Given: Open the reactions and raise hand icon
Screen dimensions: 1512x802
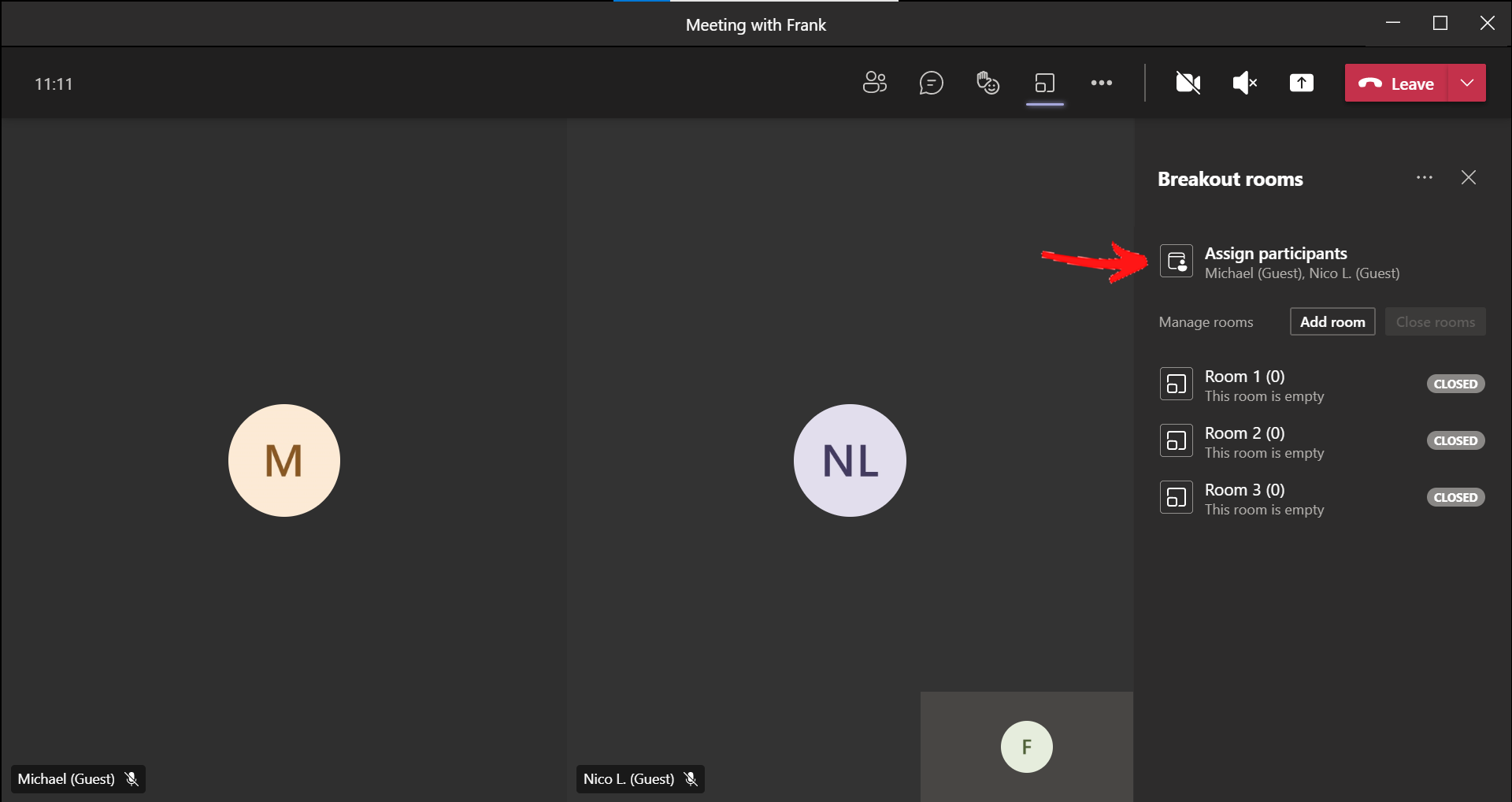Looking at the screenshot, I should pos(988,83).
